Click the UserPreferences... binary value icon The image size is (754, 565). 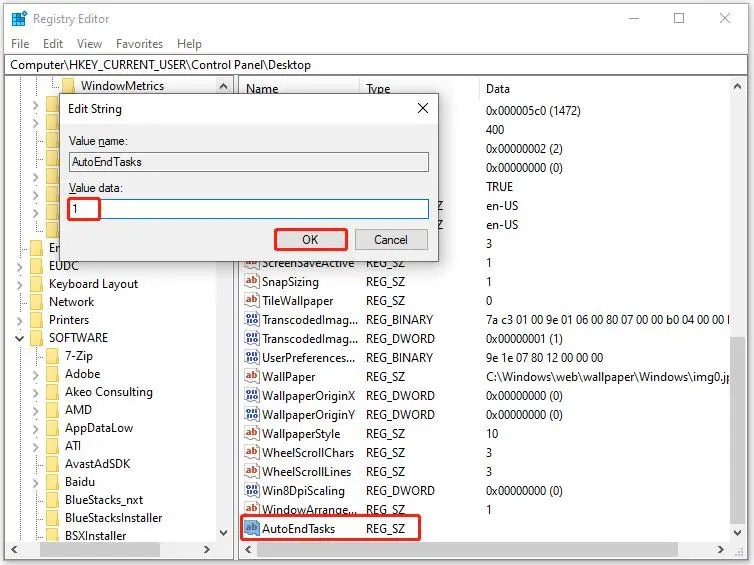251,357
